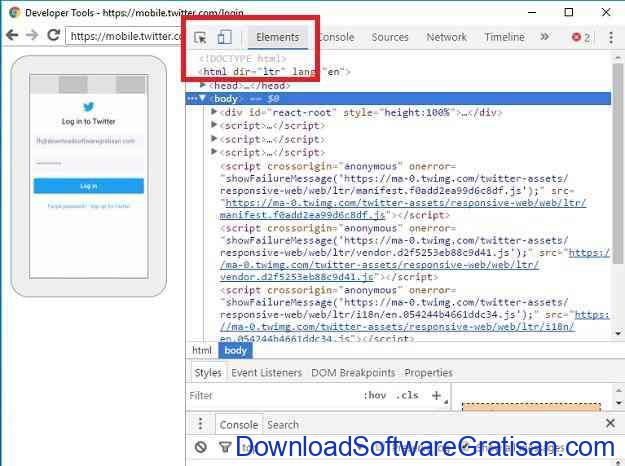The height and width of the screenshot is (466, 625).
Task: Open the Properties pane tab
Action: 428,373
